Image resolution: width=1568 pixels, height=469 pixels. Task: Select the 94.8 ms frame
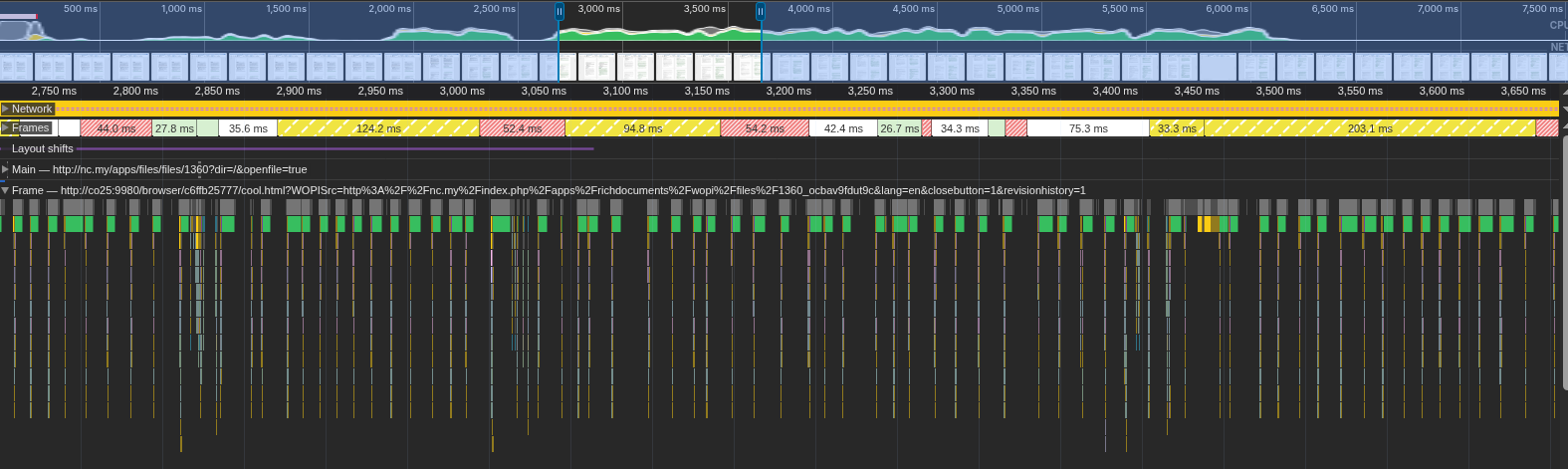tap(642, 128)
